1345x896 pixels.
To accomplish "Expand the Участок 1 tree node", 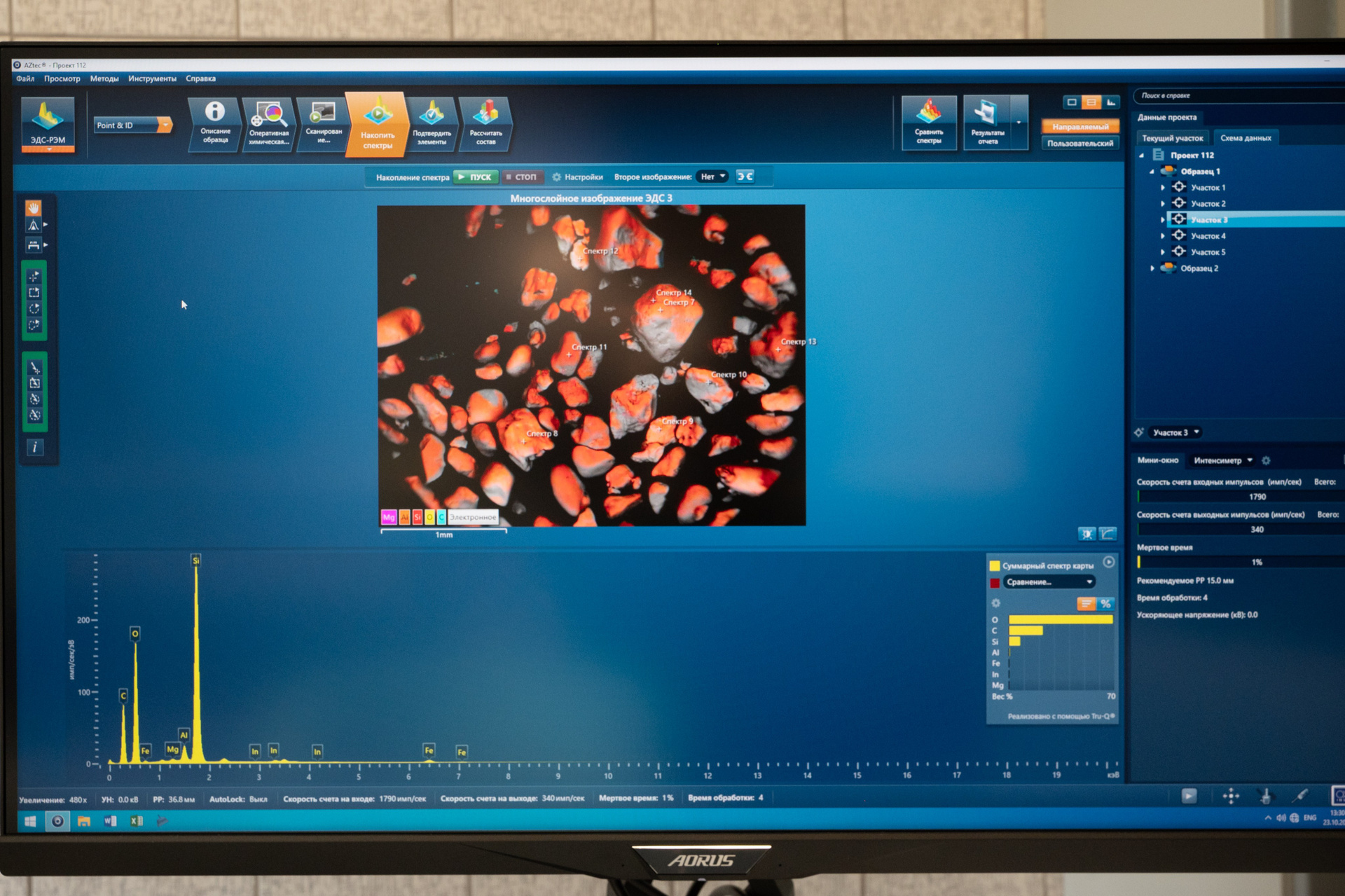I will (1163, 188).
